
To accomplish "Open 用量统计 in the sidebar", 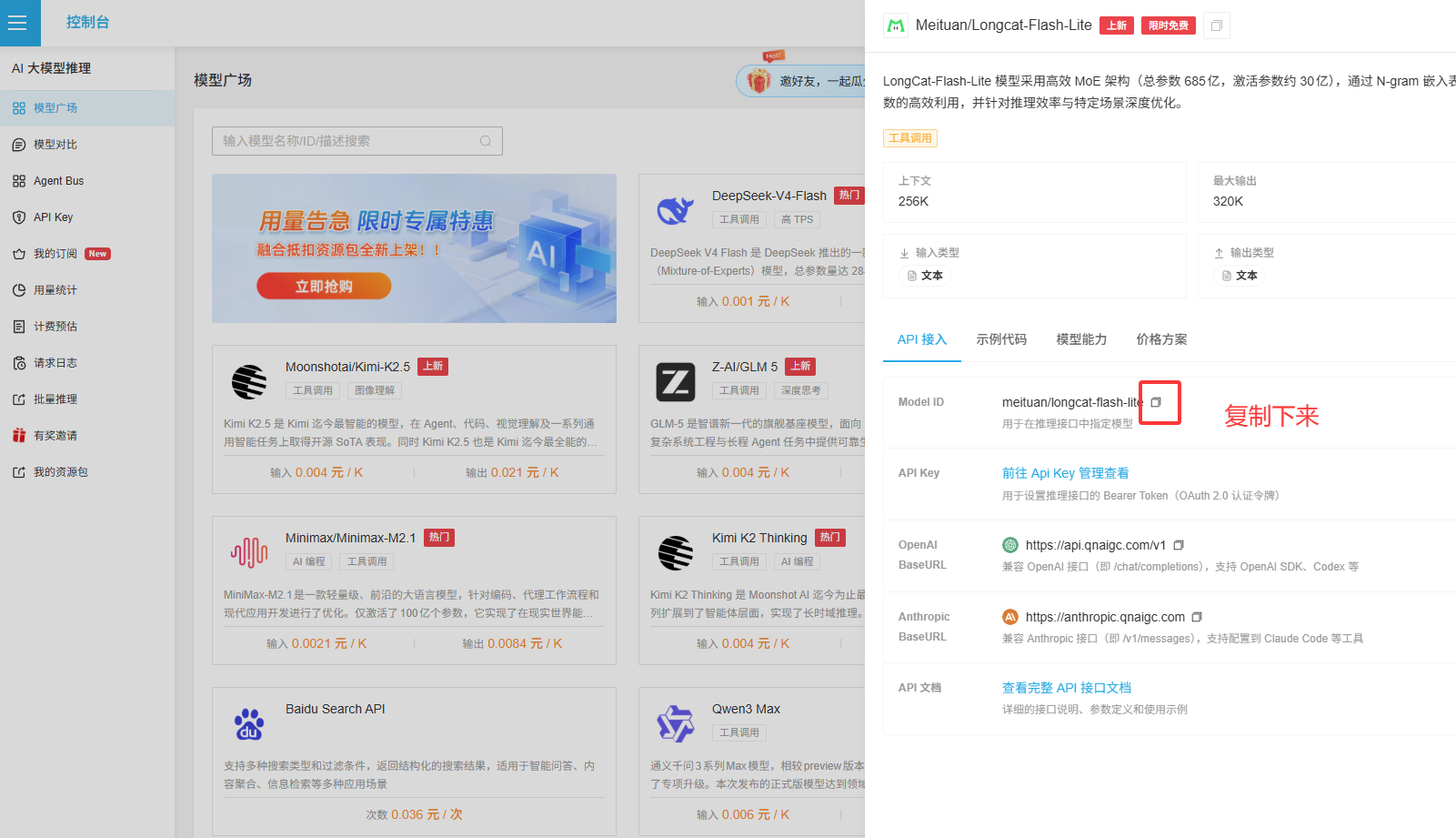I will tap(87, 290).
